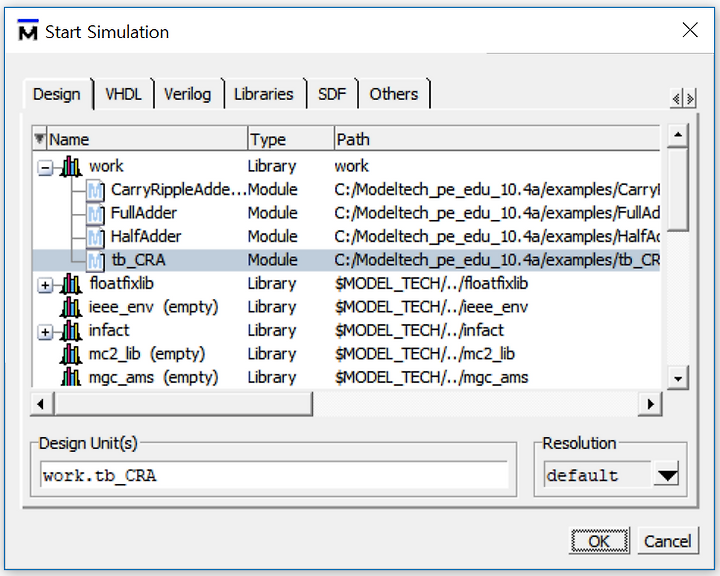Switch to the SDF tab
Viewport: 720px width, 576px height.
[332, 94]
